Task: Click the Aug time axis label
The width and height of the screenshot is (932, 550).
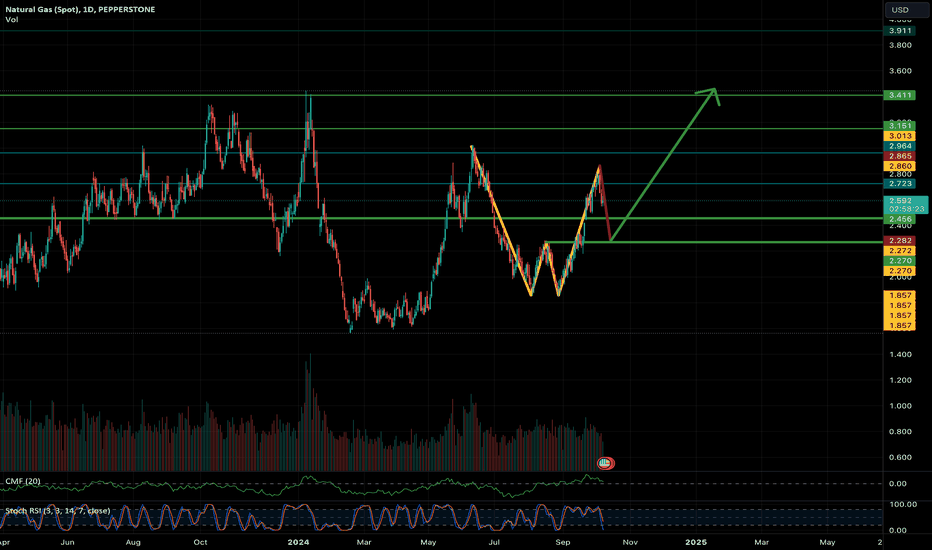Action: tap(133, 542)
